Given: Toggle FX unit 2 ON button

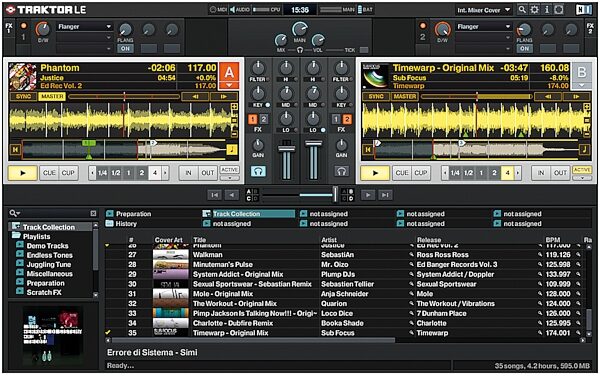Looking at the screenshot, I should point(525,49).
